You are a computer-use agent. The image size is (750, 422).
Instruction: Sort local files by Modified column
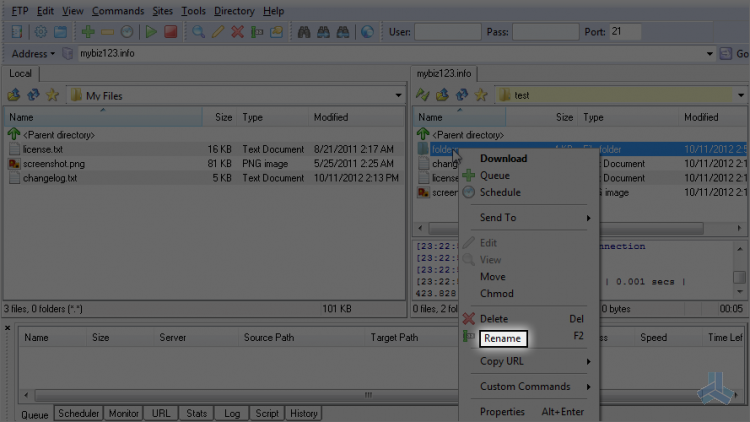point(356,117)
